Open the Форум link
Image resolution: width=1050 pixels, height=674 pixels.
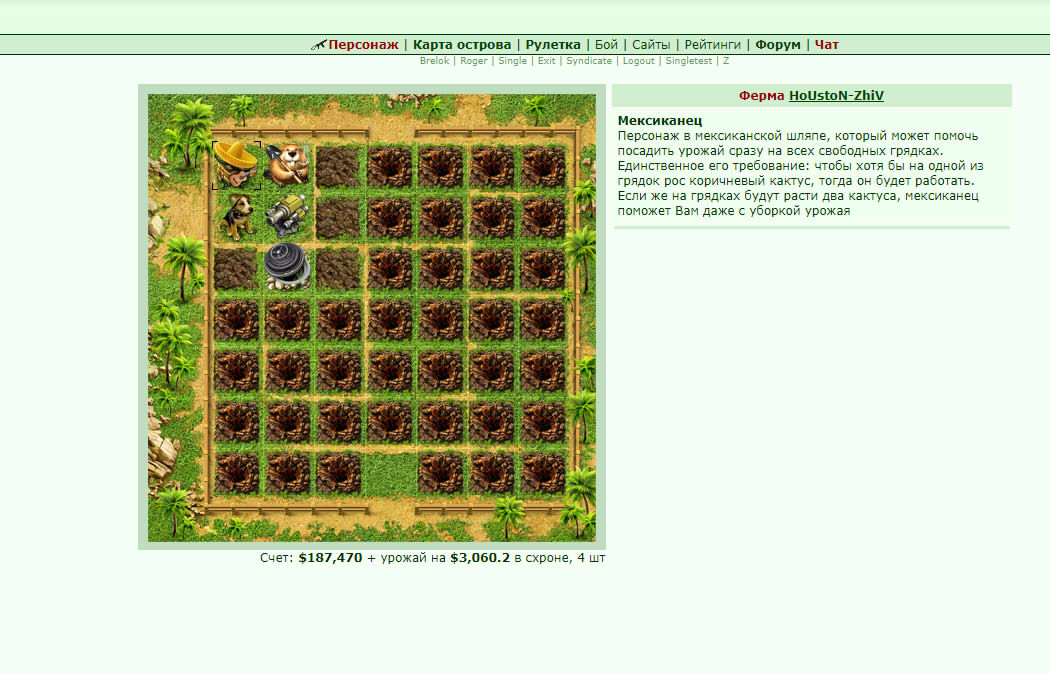tap(778, 45)
